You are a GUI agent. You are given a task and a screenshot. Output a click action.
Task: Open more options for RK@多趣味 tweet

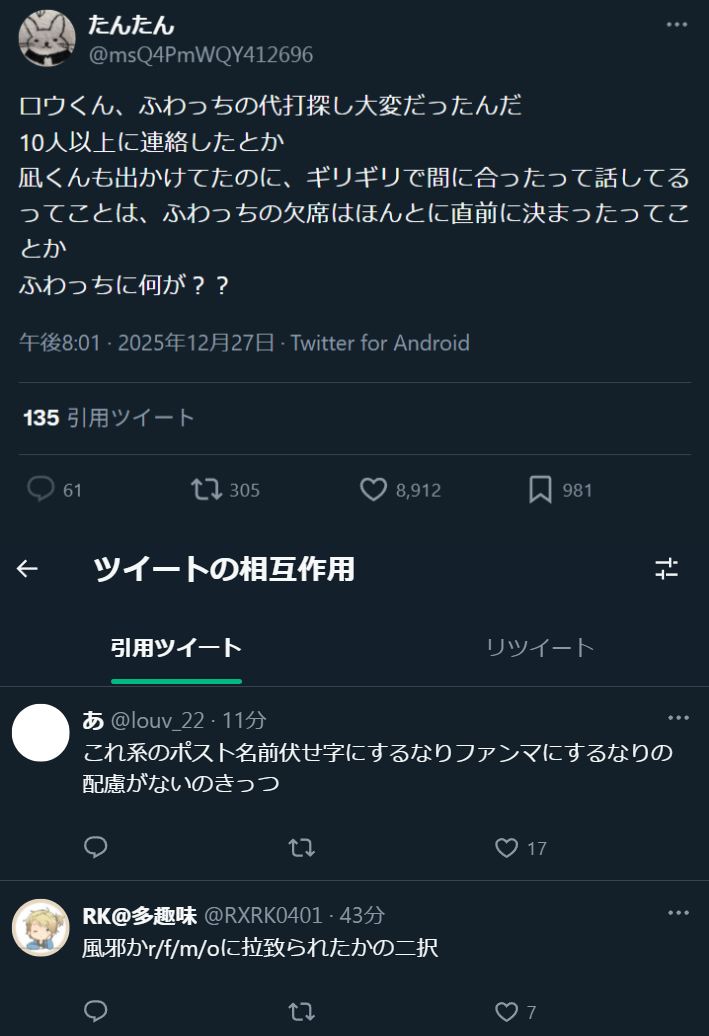point(678,913)
